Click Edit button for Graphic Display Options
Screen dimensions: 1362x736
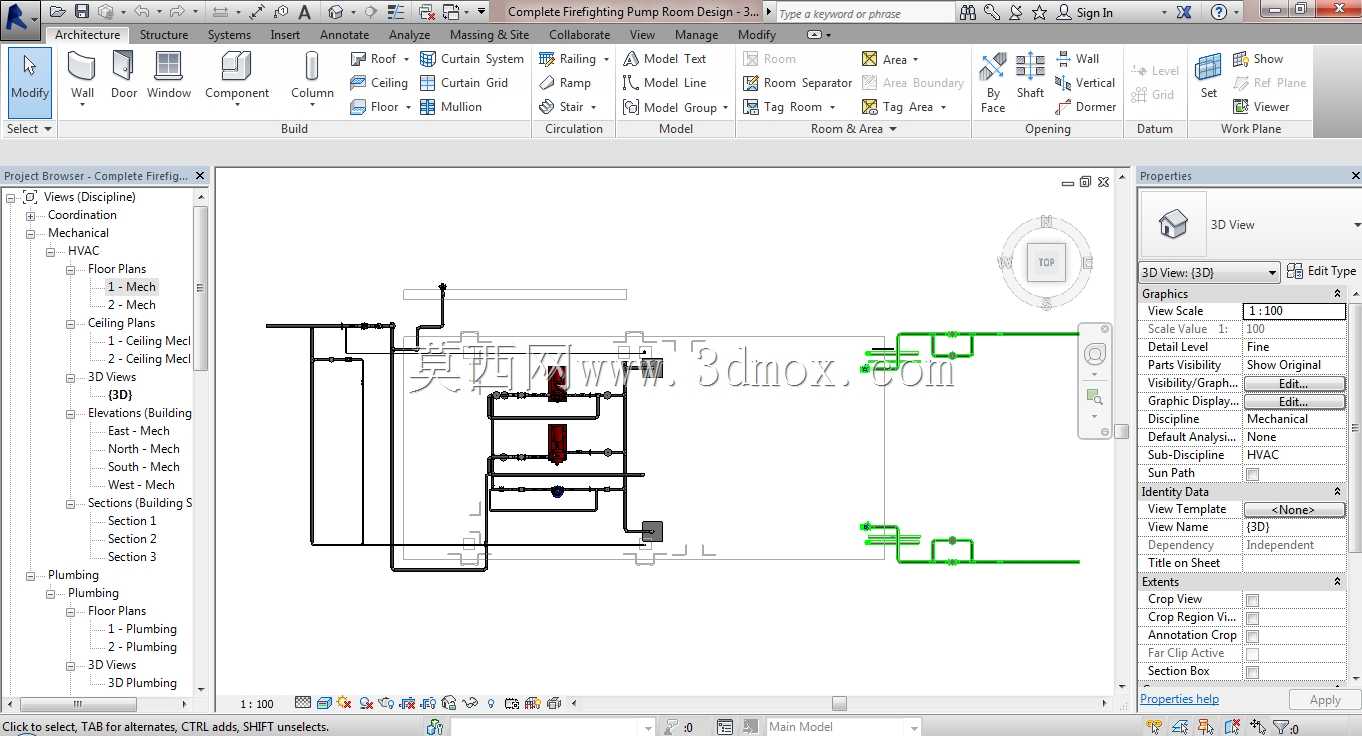click(x=1293, y=402)
